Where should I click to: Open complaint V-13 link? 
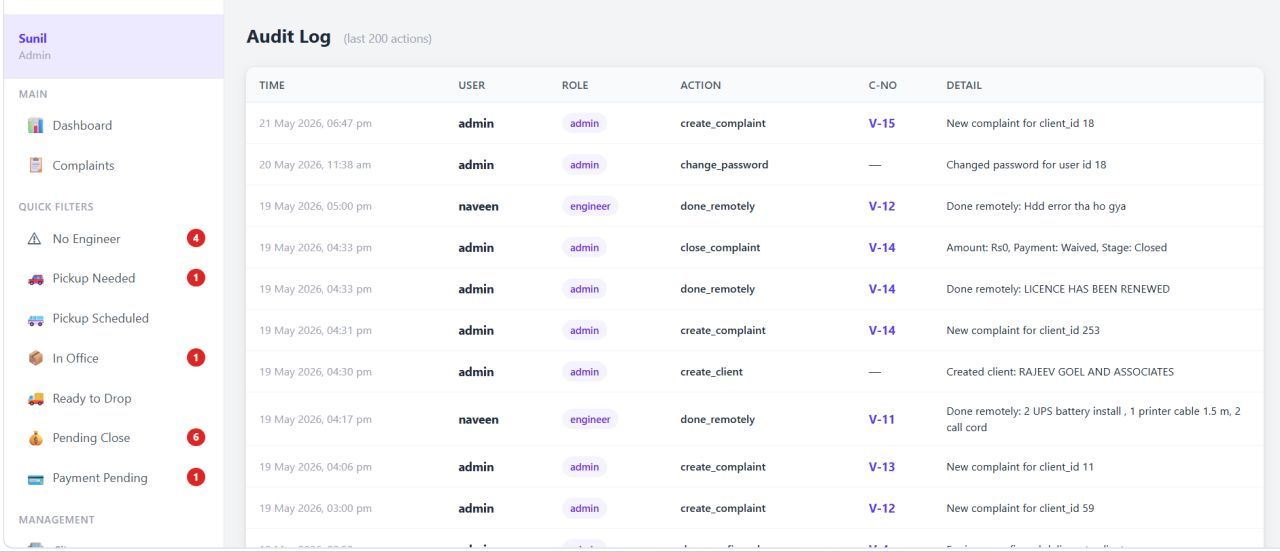tap(882, 467)
